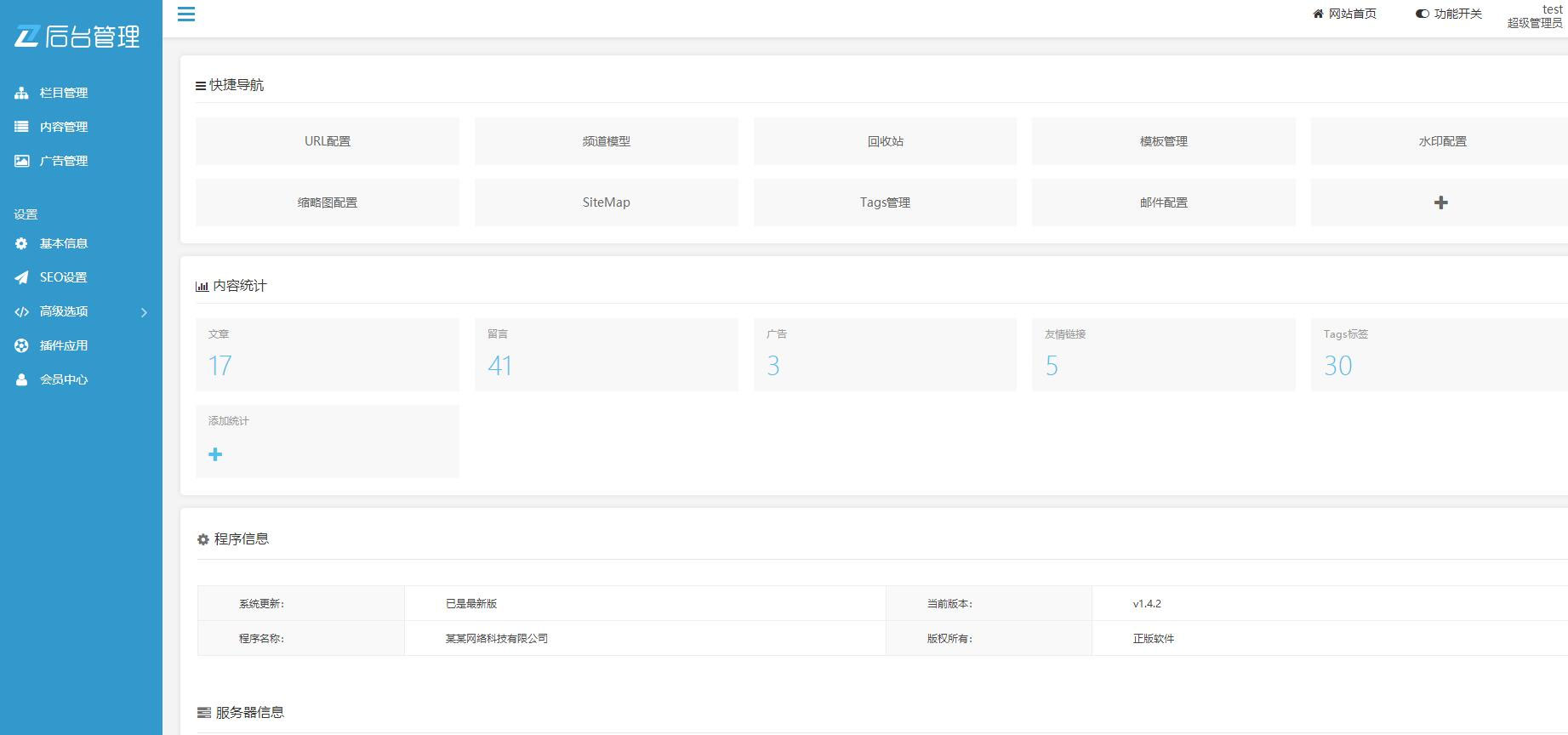Click the picture icon beside 广告管理
1568x735 pixels.
(22, 161)
